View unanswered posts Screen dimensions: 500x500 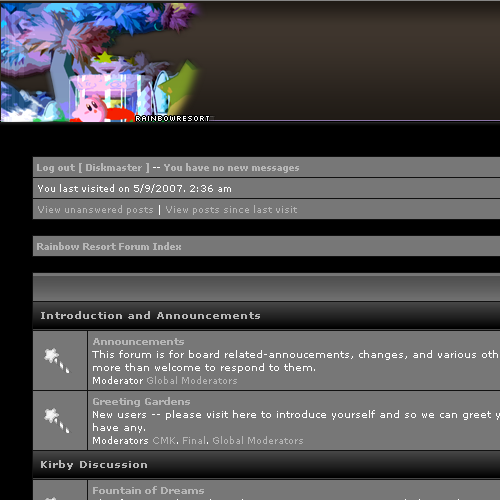95,209
